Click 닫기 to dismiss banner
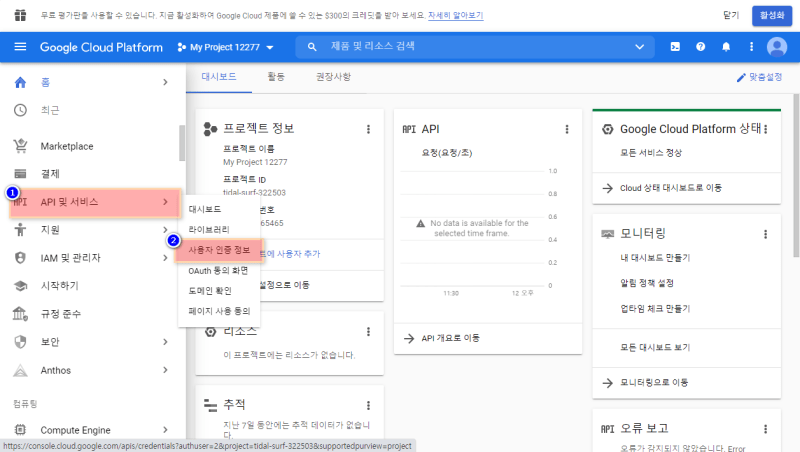Viewport: 800px width, 452px height. (731, 15)
